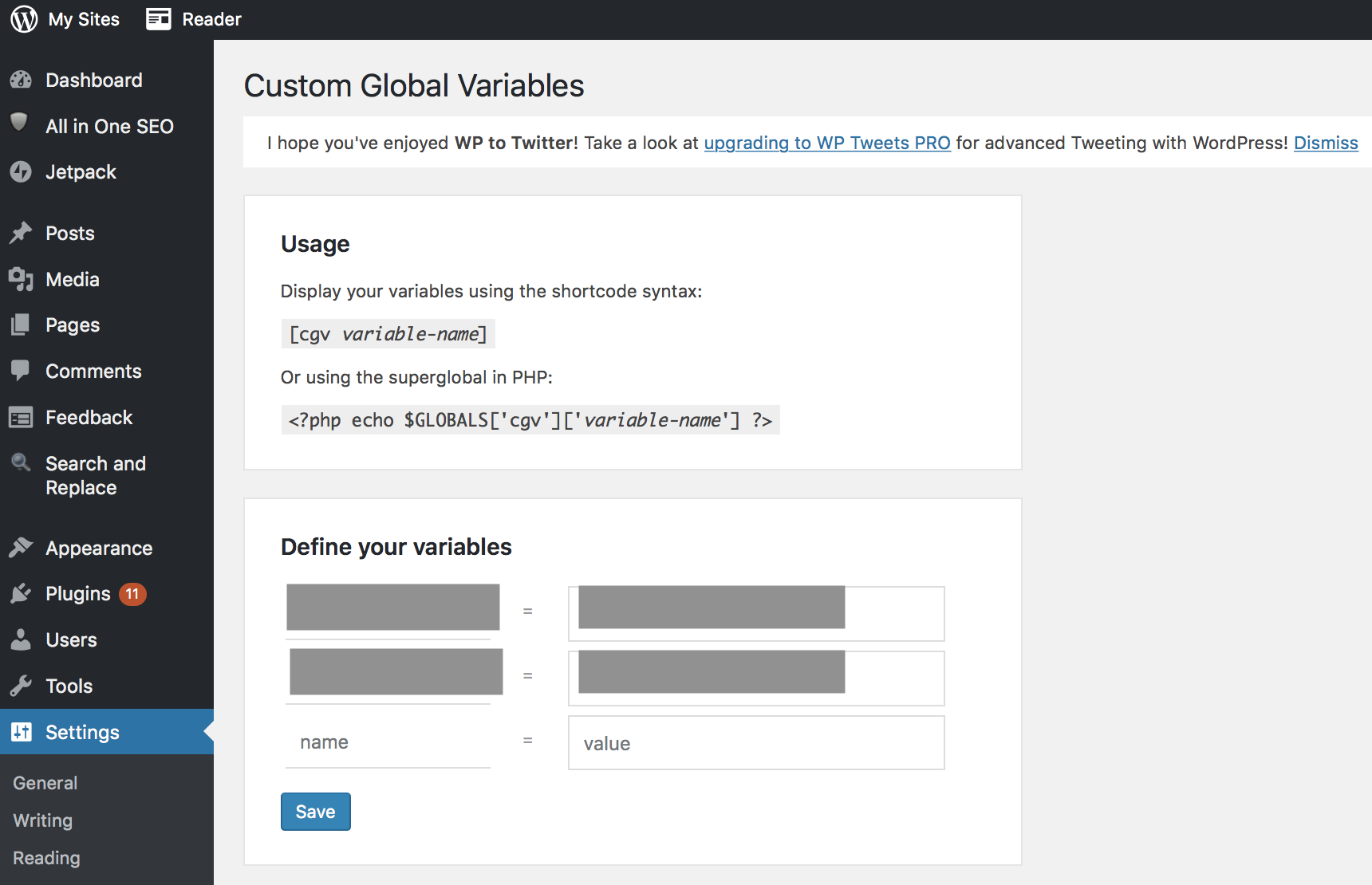Open All in One SEO menu
The height and width of the screenshot is (885, 1372).
(x=109, y=126)
